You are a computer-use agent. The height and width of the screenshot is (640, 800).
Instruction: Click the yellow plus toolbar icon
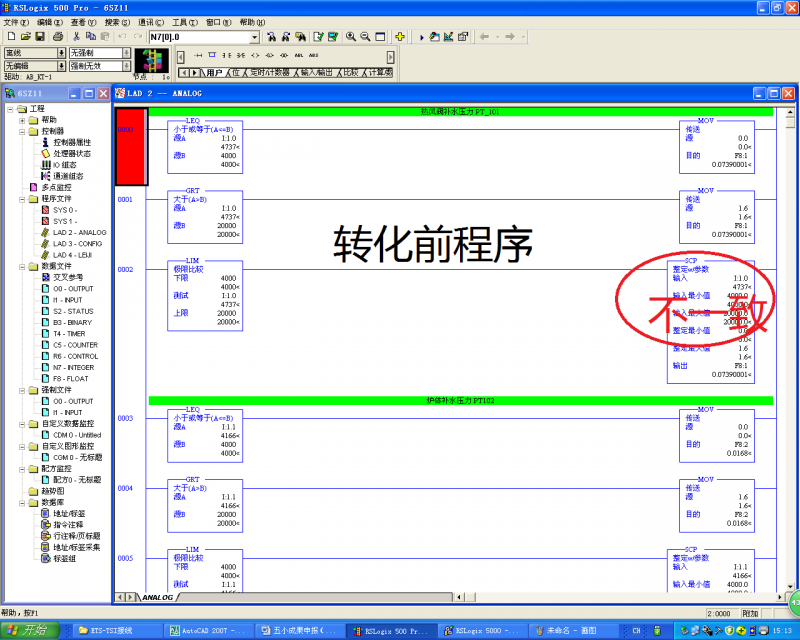[400, 37]
